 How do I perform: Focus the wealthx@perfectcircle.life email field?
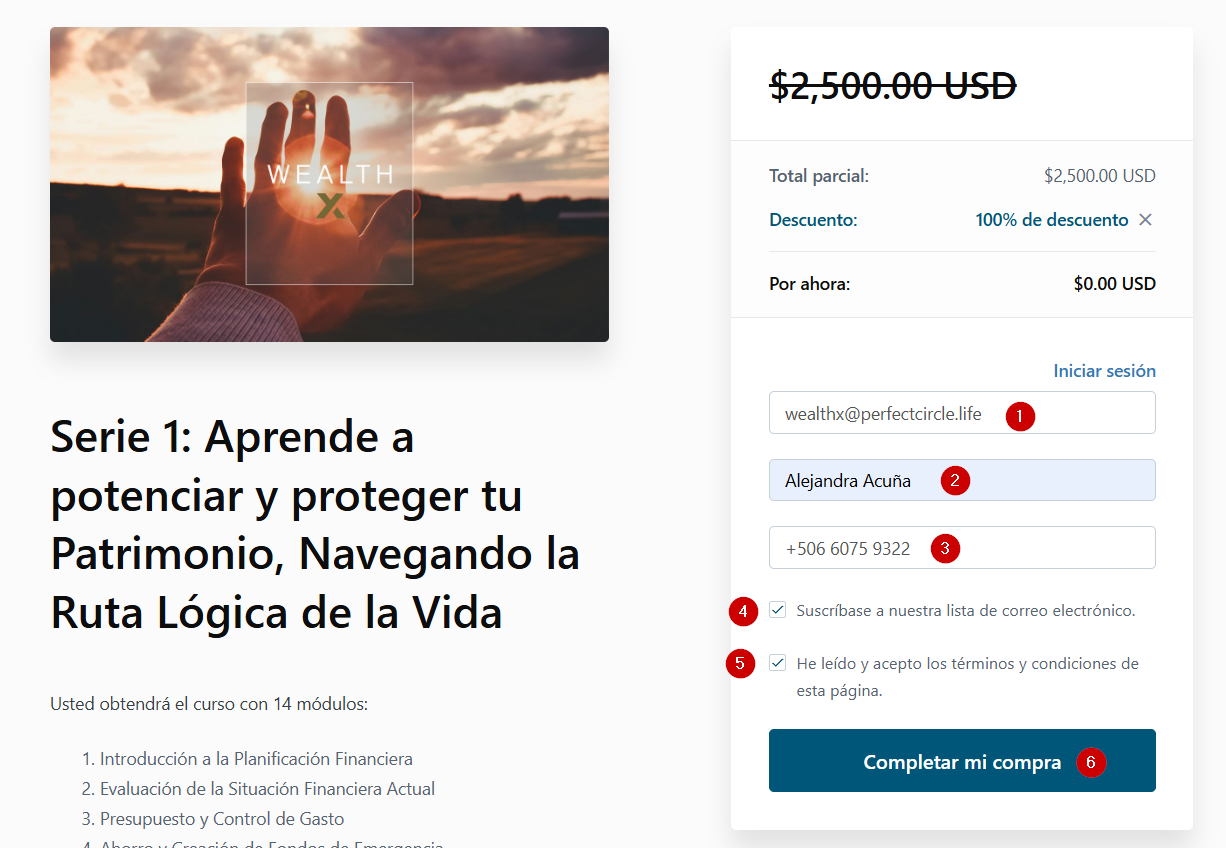962,413
